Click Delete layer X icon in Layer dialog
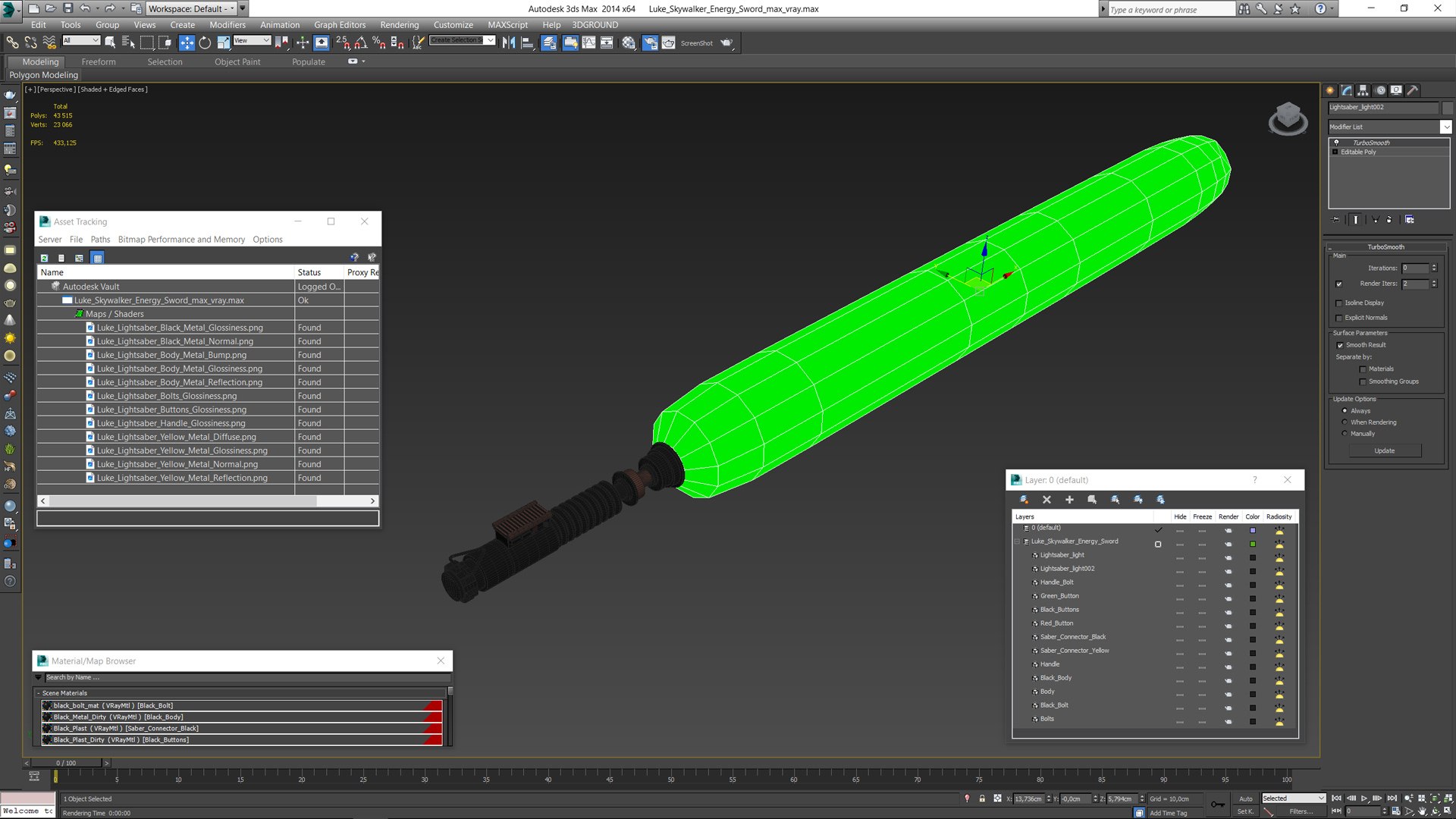Image resolution: width=1456 pixels, height=819 pixels. (x=1046, y=500)
